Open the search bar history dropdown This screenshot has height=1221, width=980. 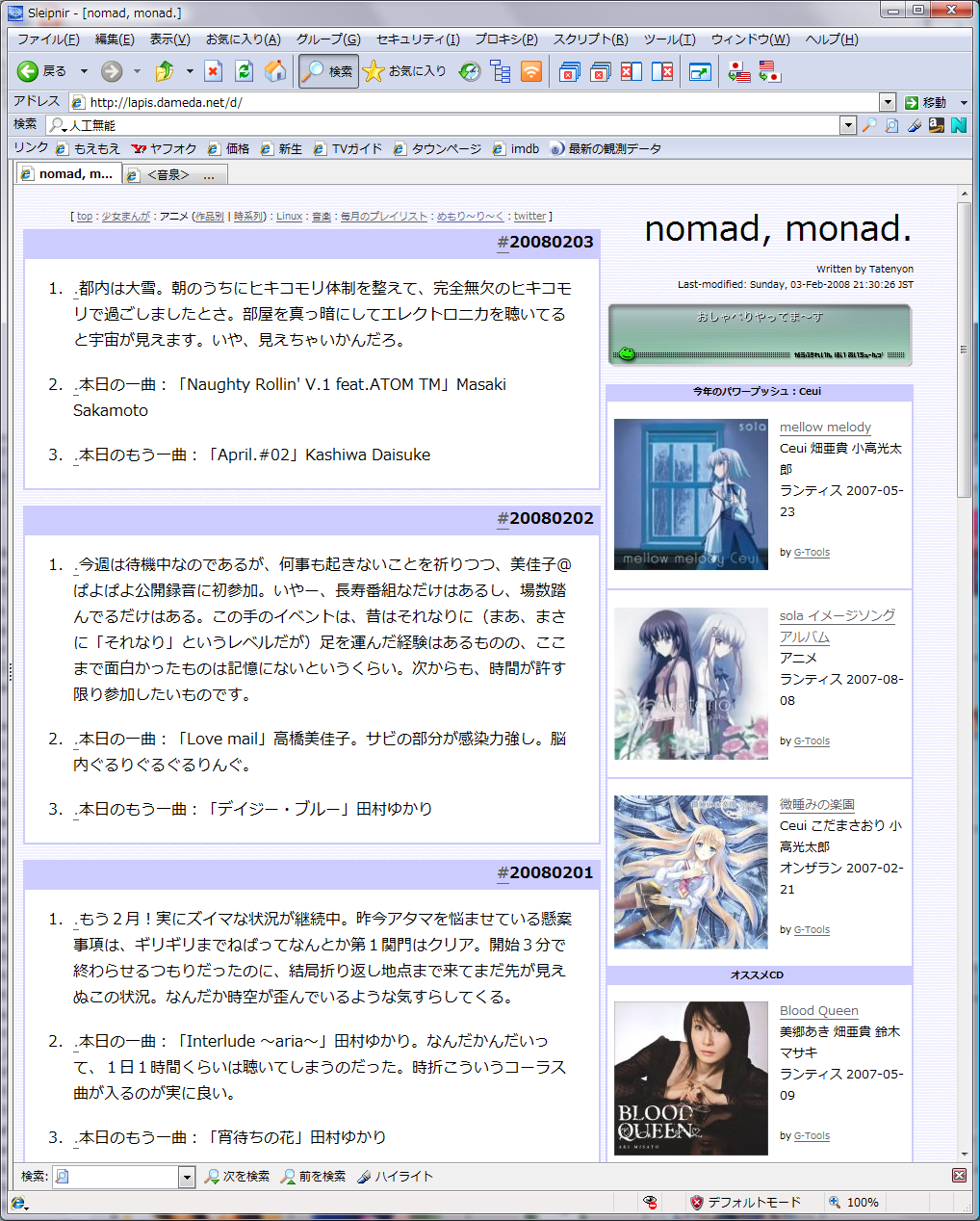coord(848,125)
